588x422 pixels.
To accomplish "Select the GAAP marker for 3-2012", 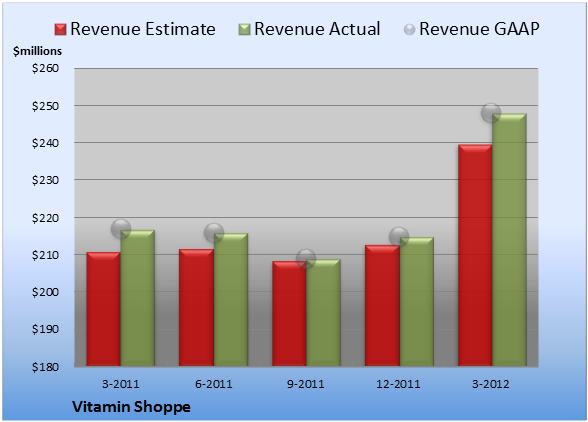I will [491, 113].
